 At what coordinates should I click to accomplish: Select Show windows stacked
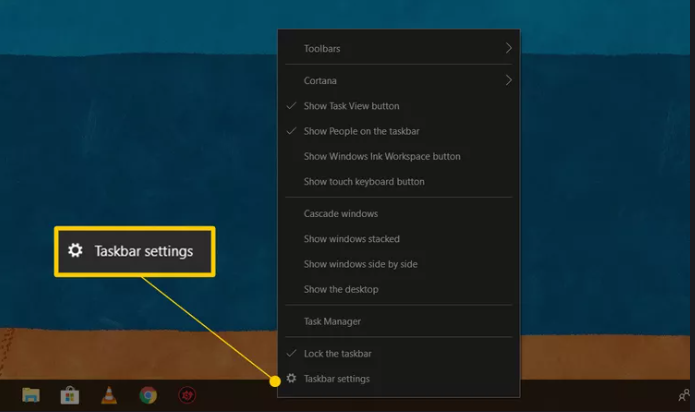pos(399,239)
